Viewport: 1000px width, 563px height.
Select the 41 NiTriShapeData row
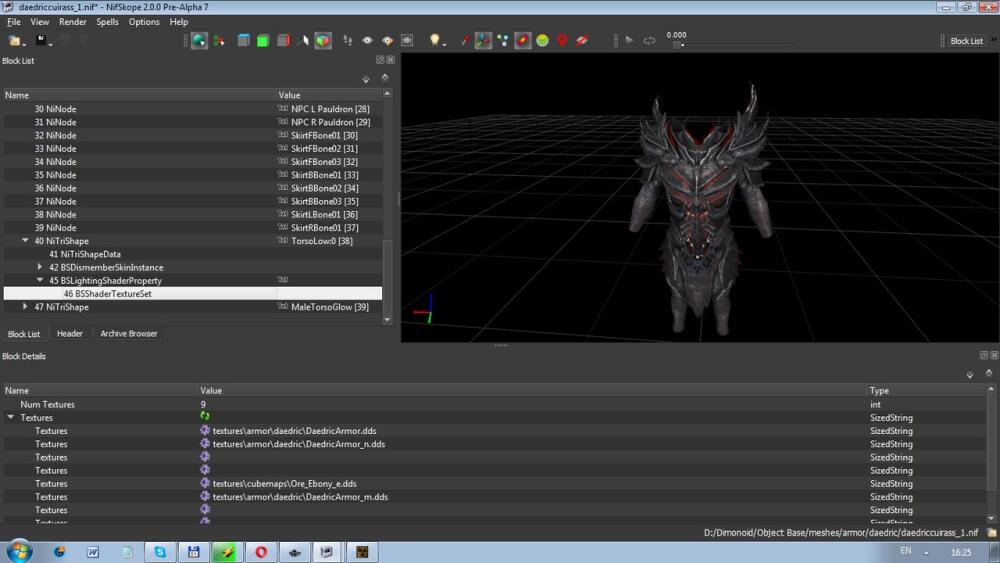pyautogui.click(x=193, y=254)
